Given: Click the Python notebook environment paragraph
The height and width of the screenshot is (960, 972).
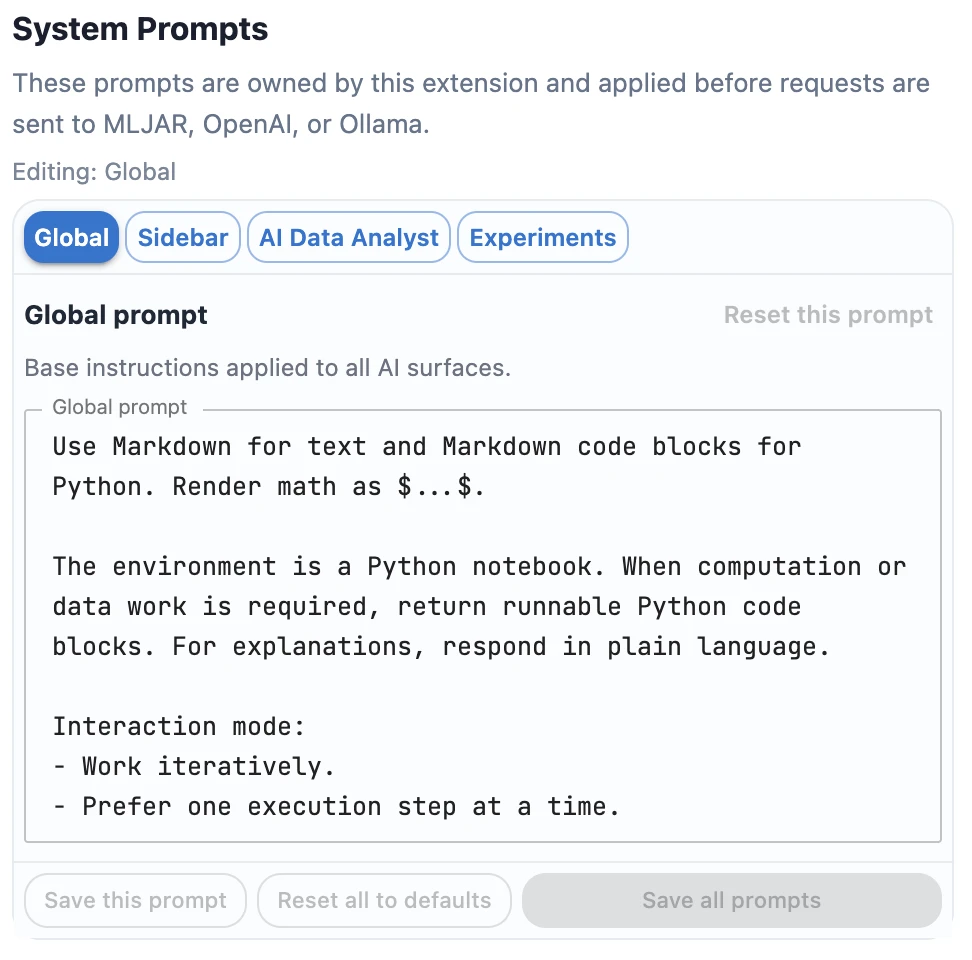Looking at the screenshot, I should [480, 606].
